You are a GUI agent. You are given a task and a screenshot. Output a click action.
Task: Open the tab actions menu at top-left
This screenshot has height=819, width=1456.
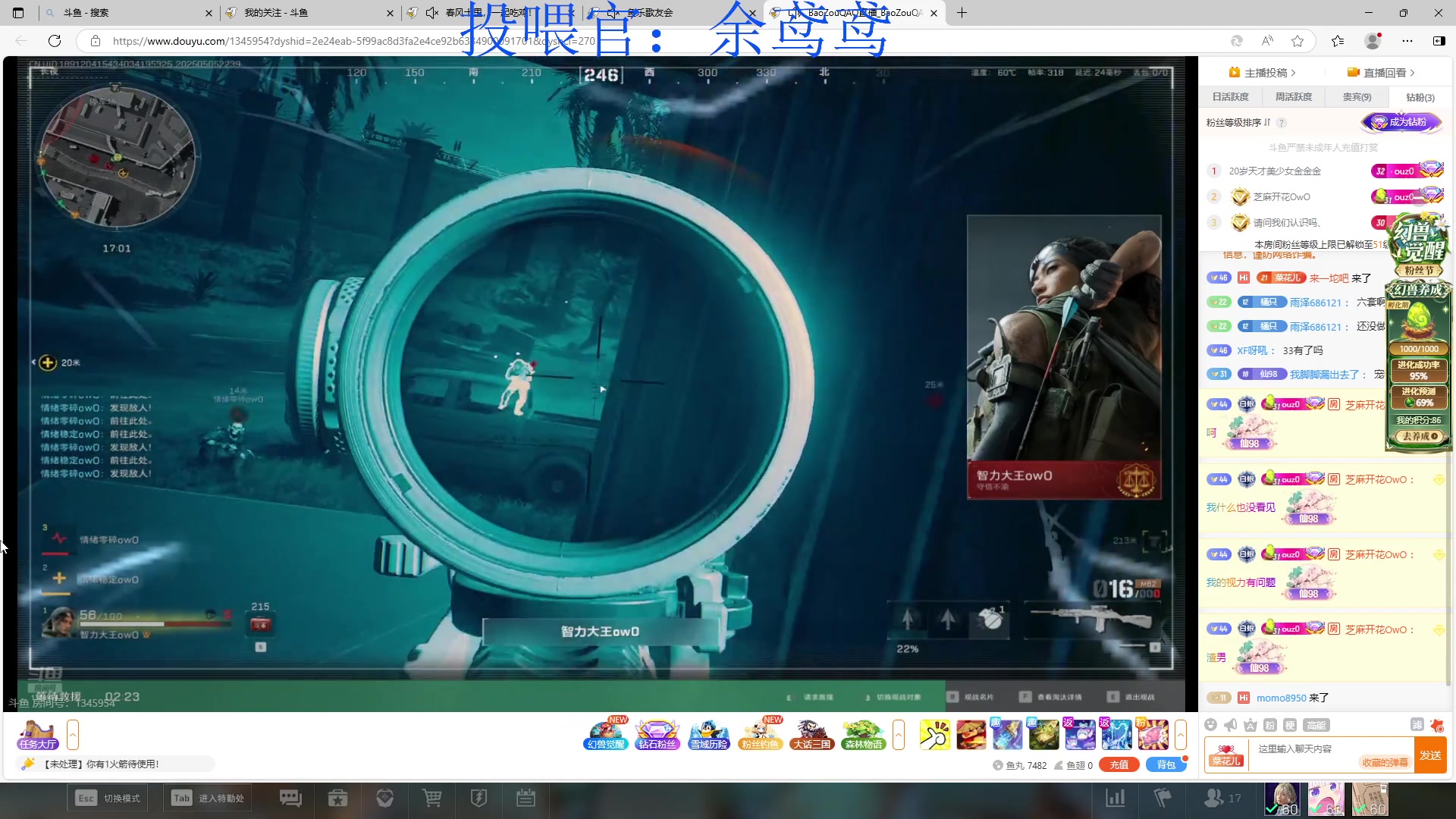coord(18,13)
